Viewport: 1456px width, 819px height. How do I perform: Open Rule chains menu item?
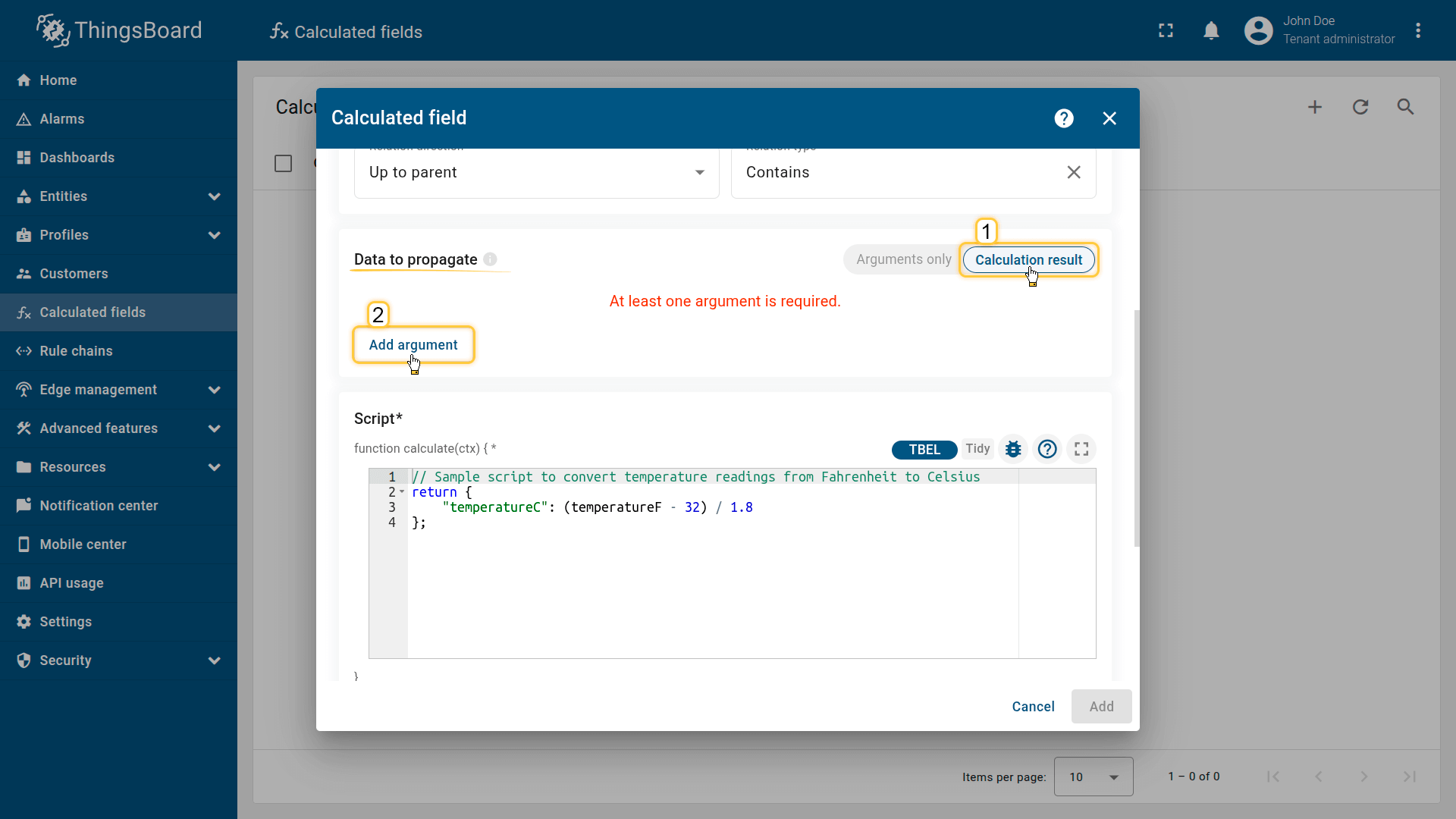[x=76, y=351]
